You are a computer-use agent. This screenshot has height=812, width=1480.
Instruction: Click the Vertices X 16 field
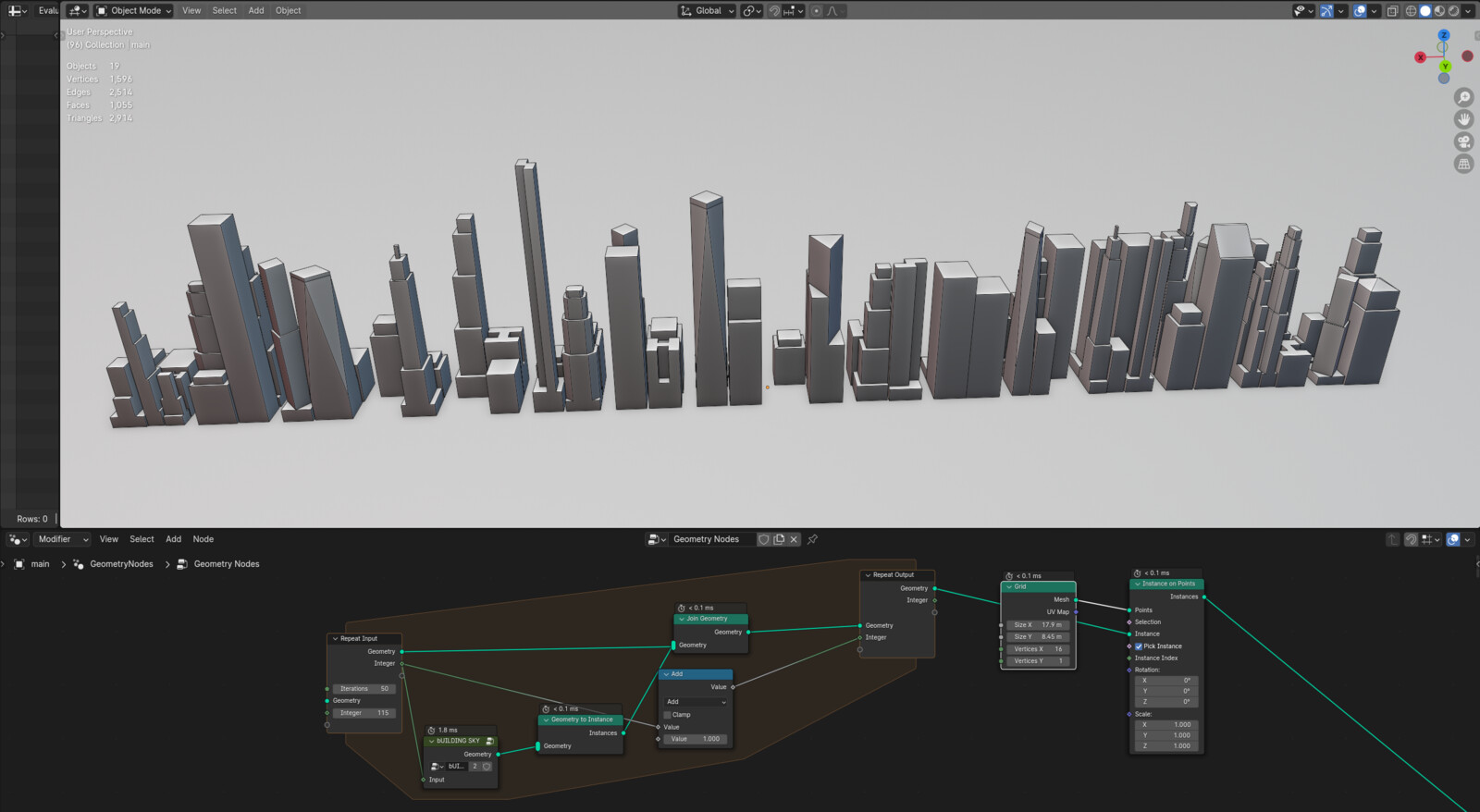tap(1038, 649)
